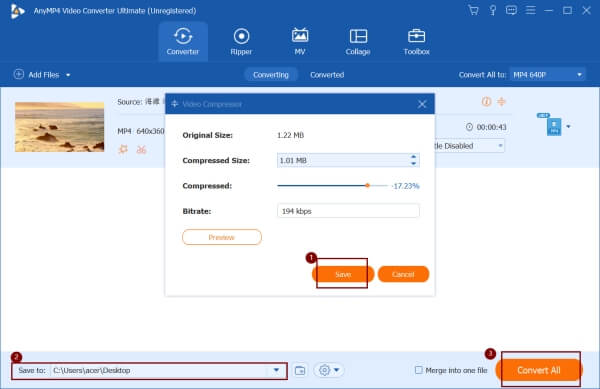Click the Video Compressor title icon
Image resolution: width=600 pixels, height=389 pixels.
click(x=174, y=104)
